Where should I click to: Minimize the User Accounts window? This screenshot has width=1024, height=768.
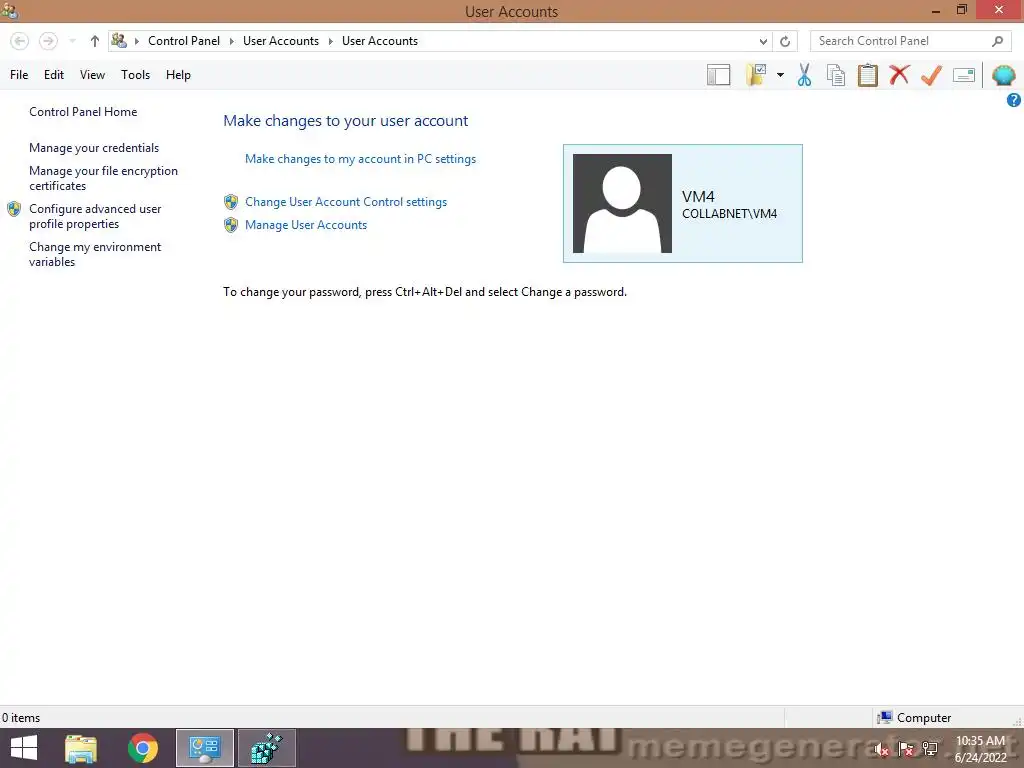coord(935,11)
